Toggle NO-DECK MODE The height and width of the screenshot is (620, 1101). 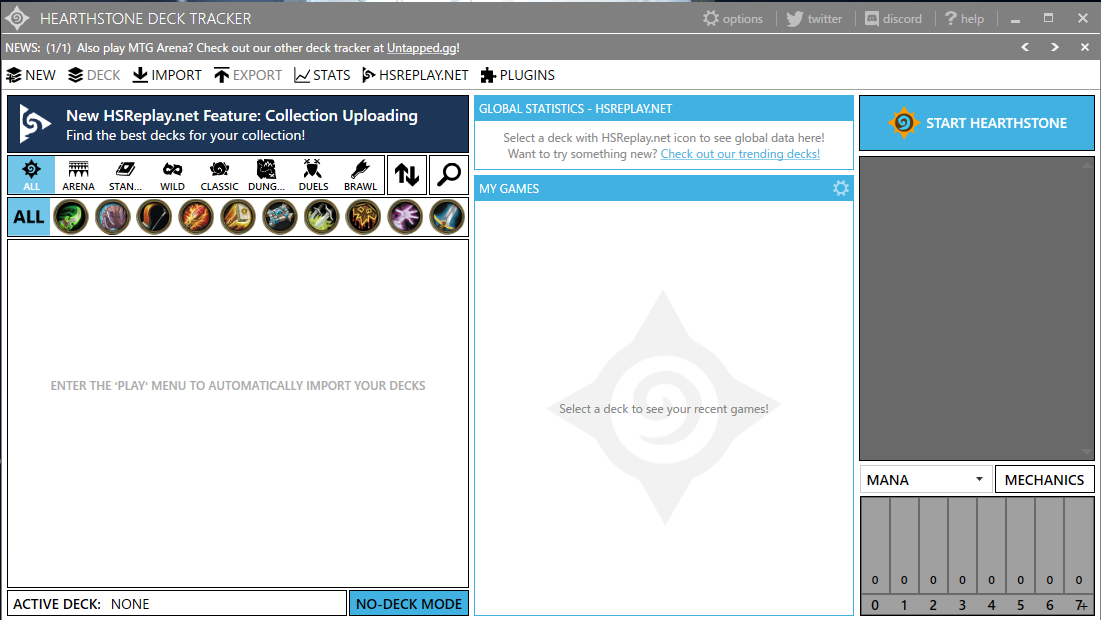[409, 604]
